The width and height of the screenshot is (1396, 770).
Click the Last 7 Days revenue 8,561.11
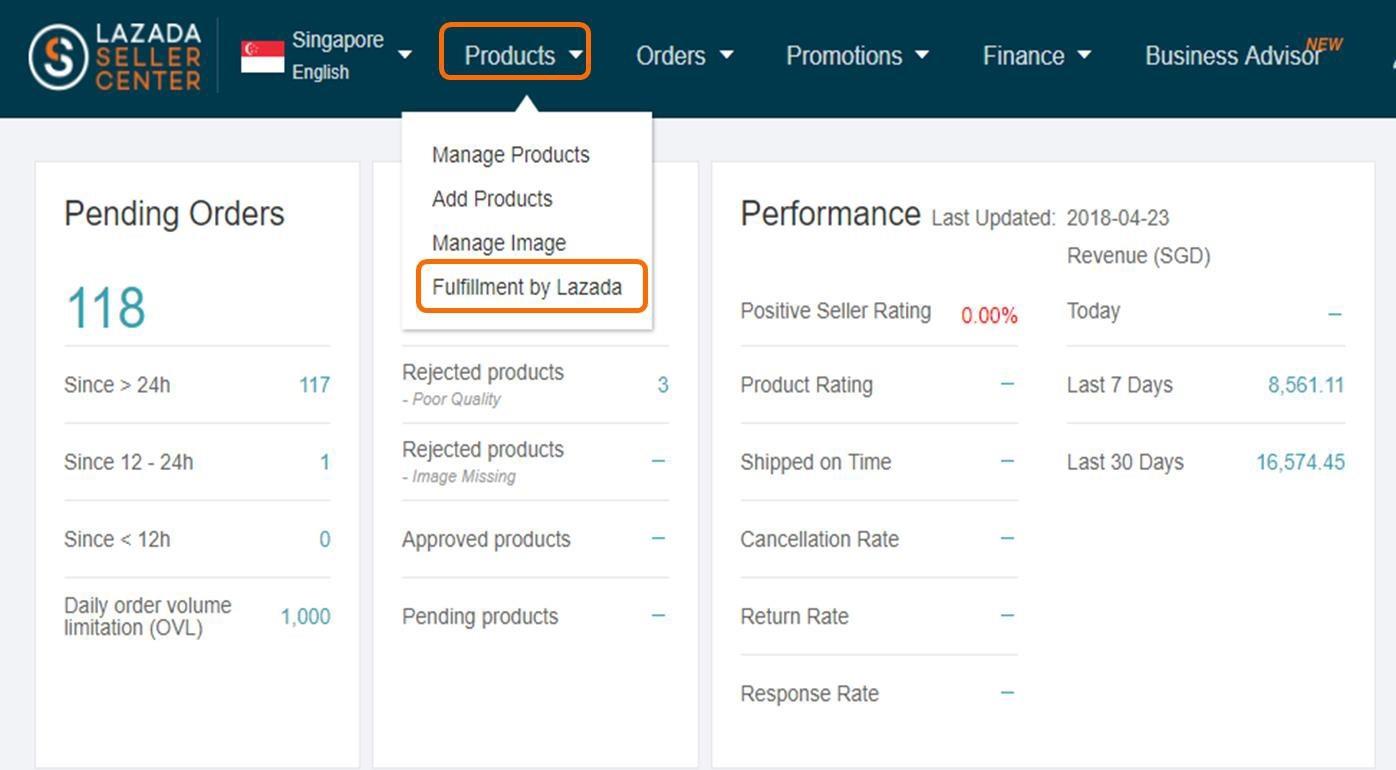tap(1306, 385)
